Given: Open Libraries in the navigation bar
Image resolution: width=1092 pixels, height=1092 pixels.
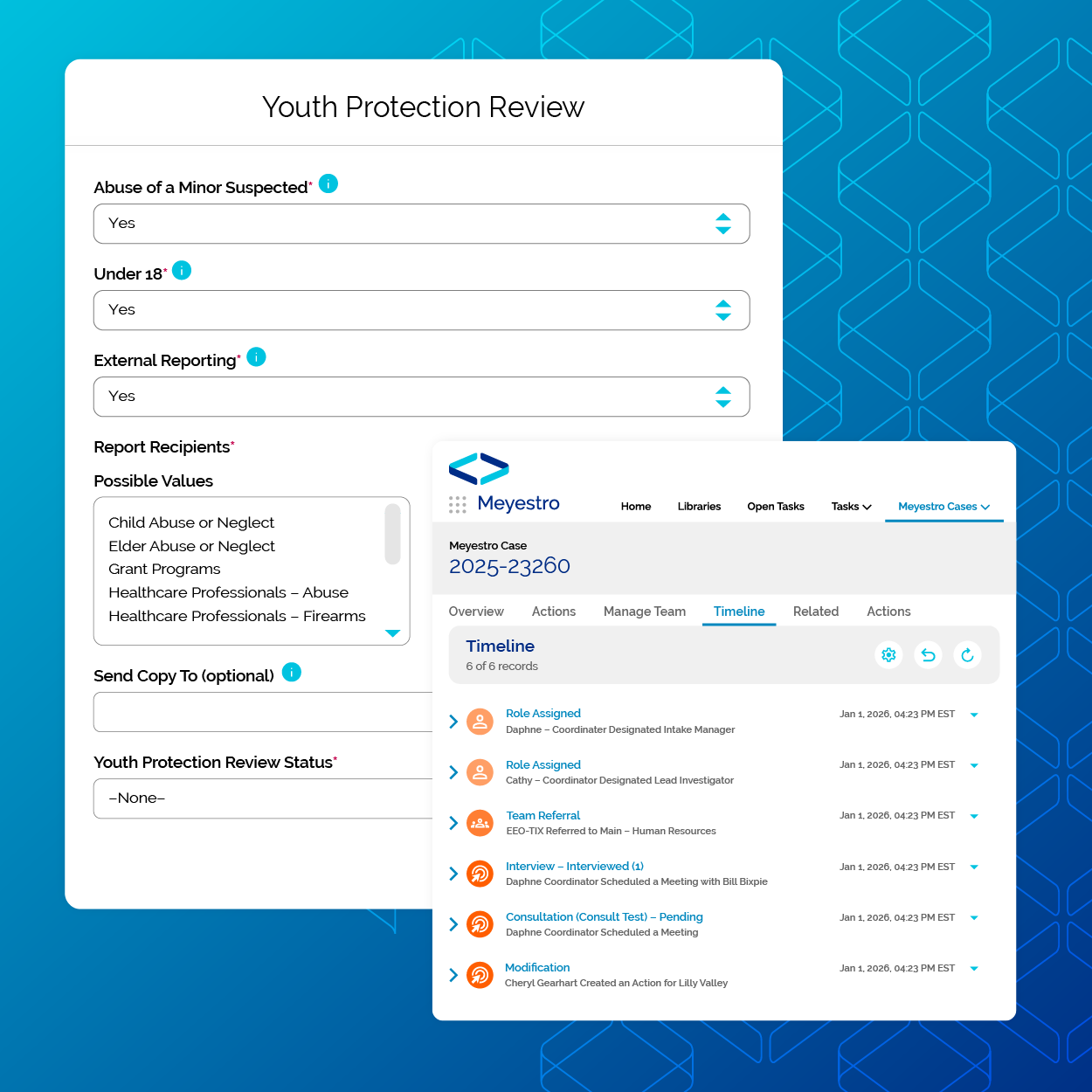Looking at the screenshot, I should point(699,507).
